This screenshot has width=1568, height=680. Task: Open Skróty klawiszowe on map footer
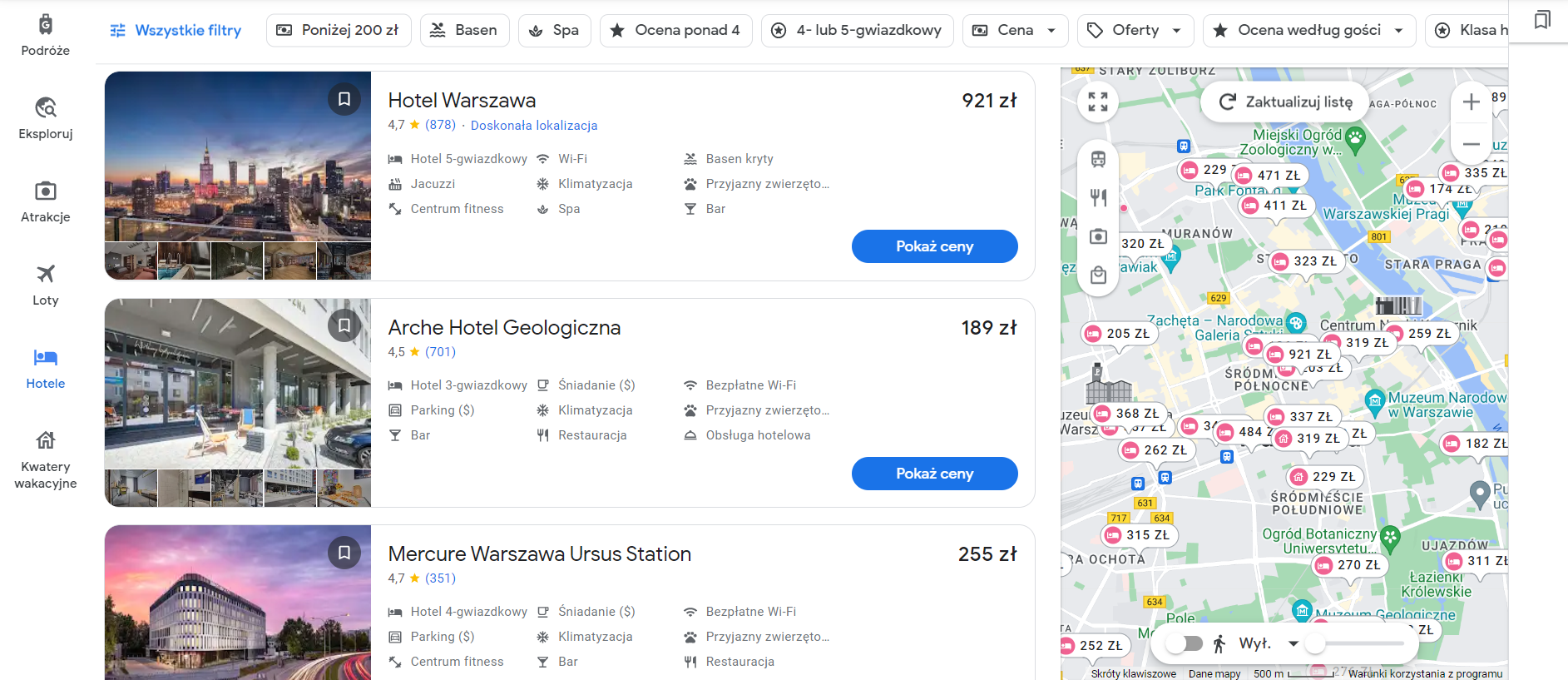tap(1133, 673)
